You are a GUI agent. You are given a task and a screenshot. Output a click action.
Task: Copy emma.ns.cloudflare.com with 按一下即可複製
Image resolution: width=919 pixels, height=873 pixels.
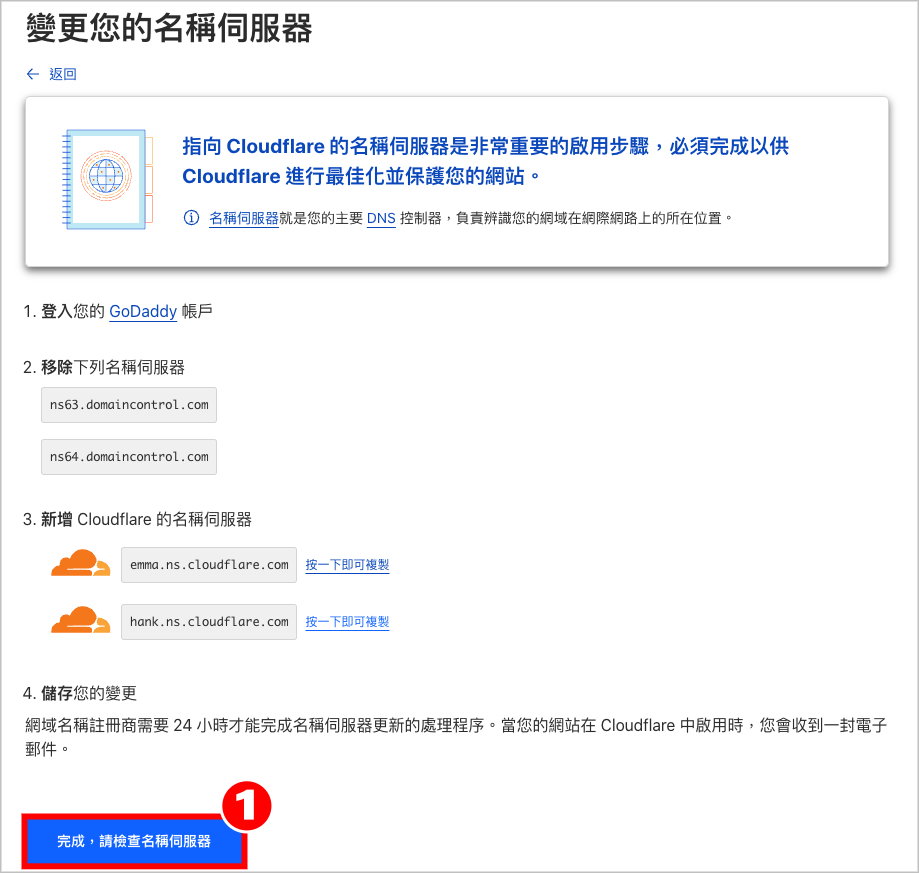[x=347, y=565]
